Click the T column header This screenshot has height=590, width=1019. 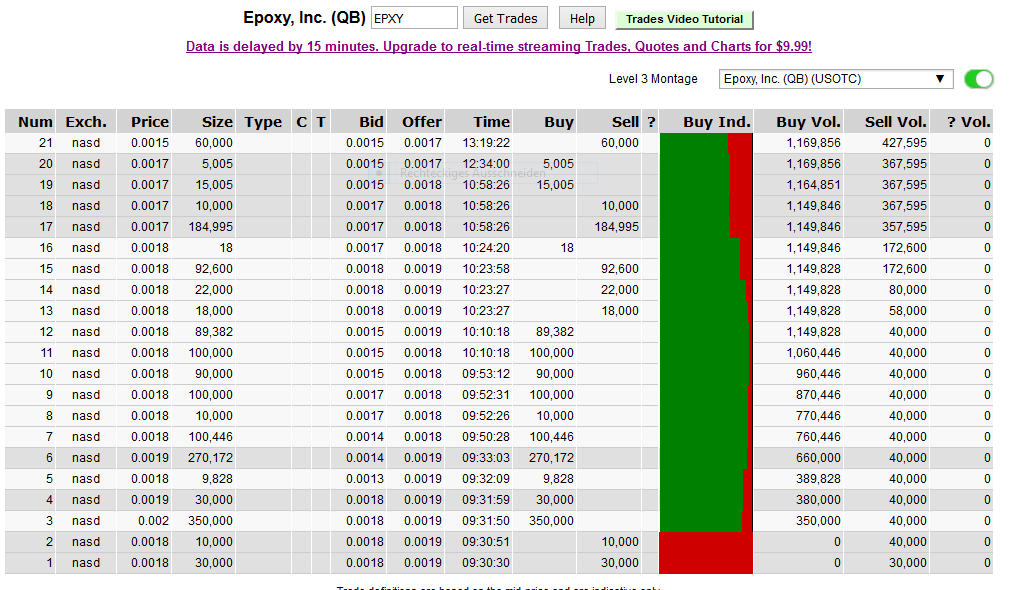321,122
